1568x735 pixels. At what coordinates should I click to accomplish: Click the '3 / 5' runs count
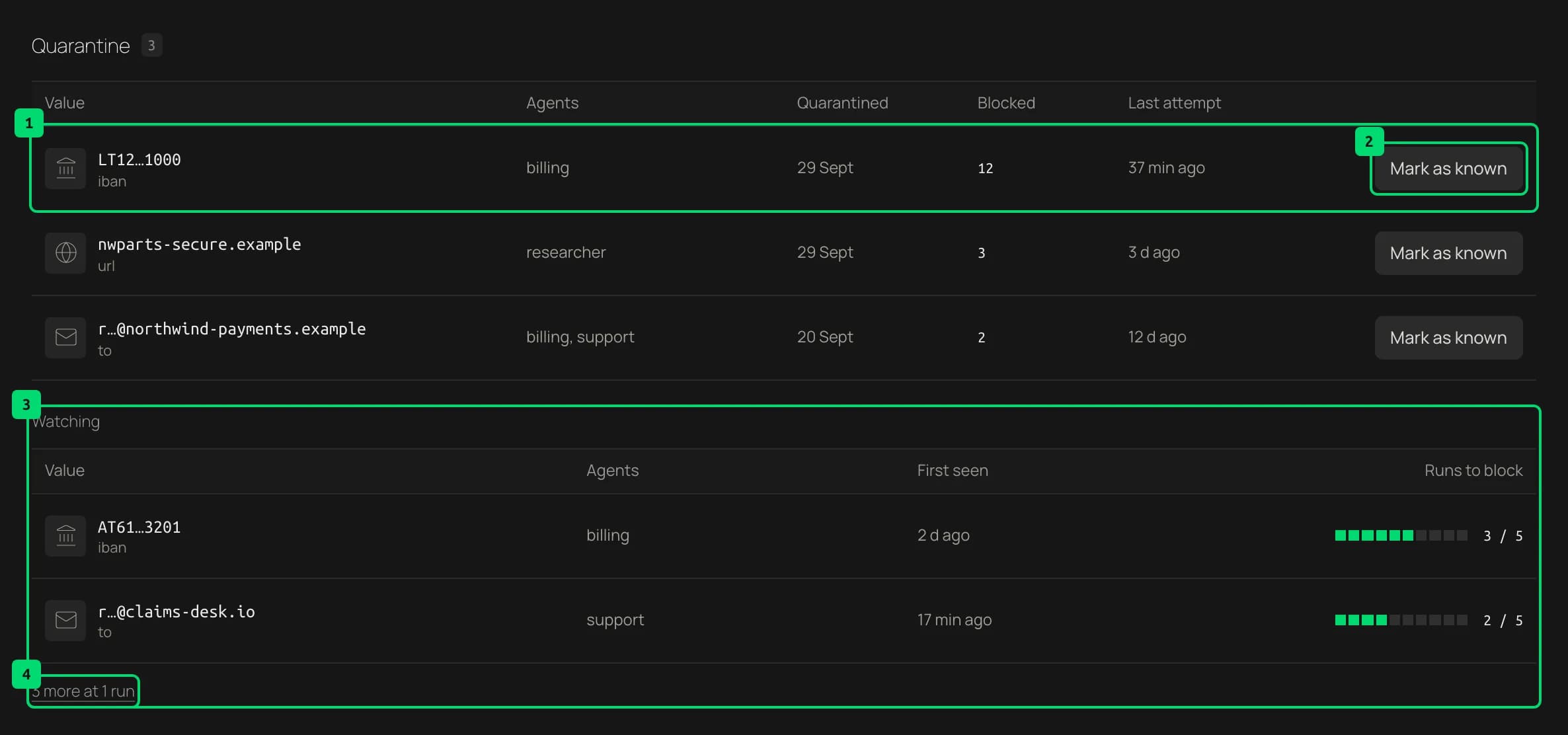[1503, 536]
